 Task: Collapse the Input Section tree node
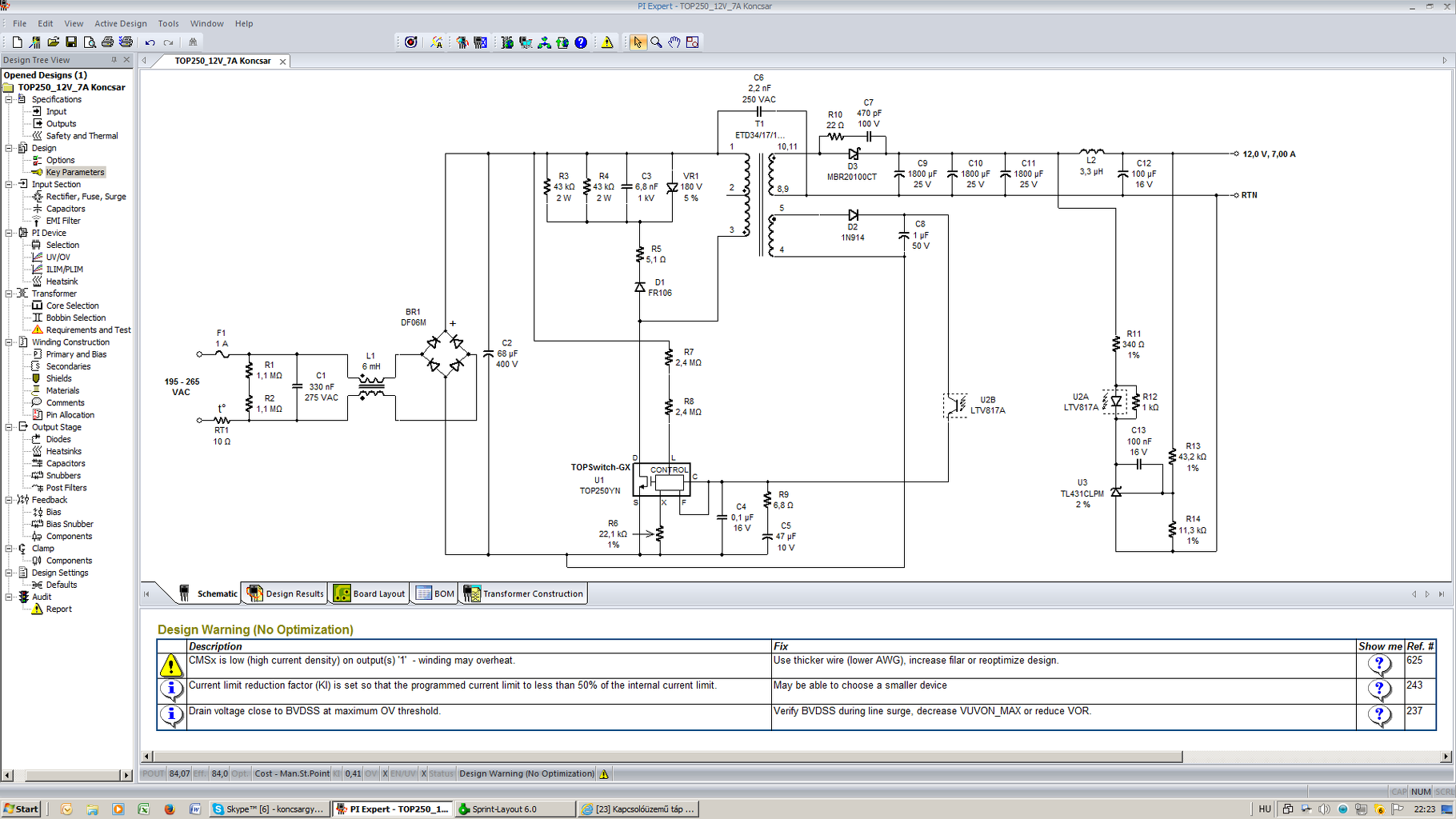pyautogui.click(x=9, y=185)
